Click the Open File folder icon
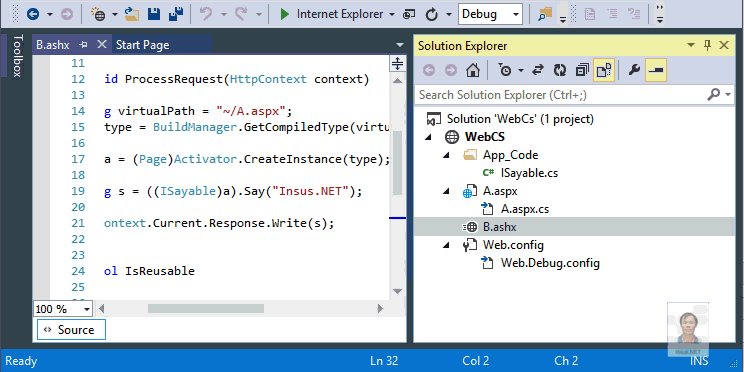744x372 pixels. pos(132,14)
